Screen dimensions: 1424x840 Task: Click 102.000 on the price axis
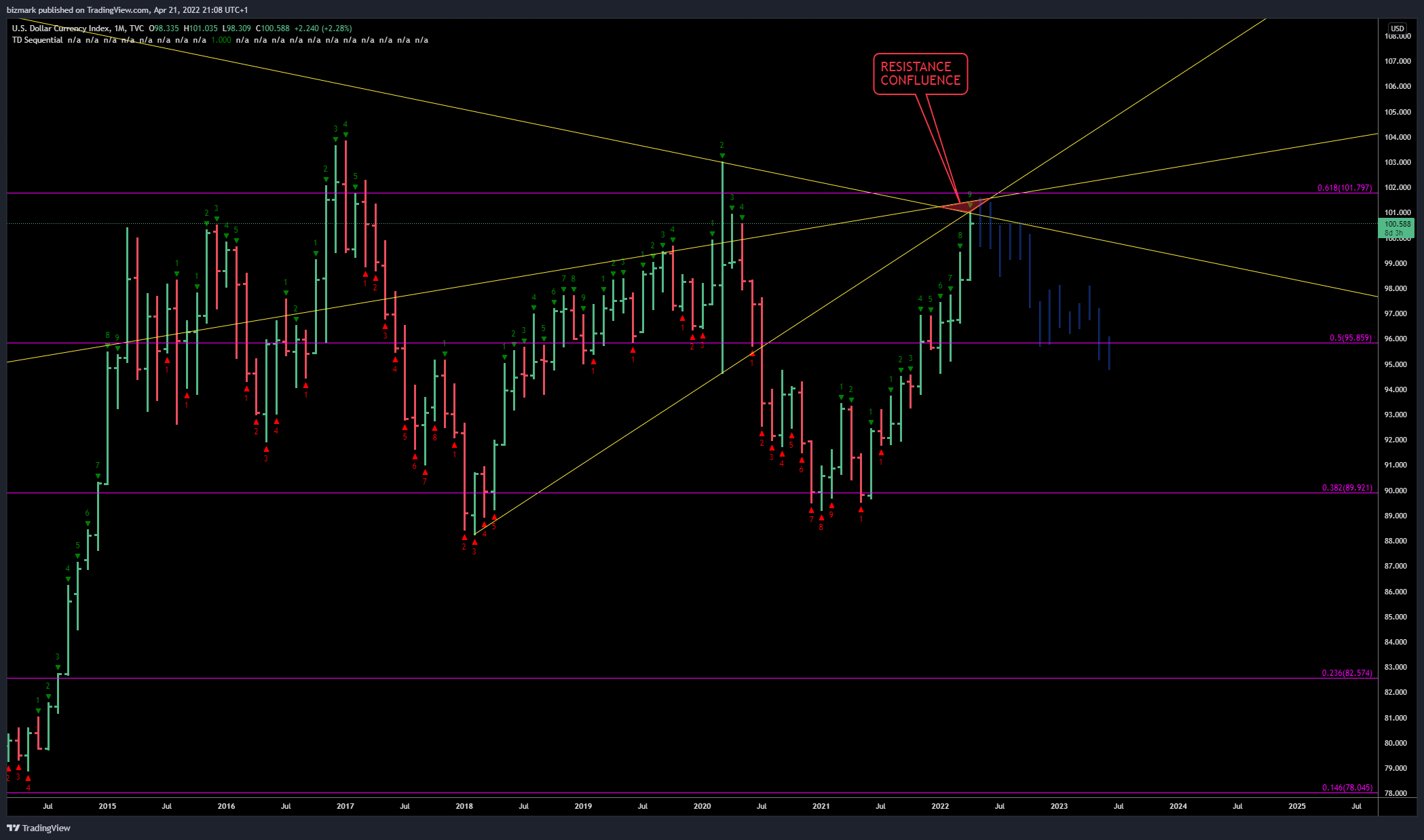click(1398, 187)
